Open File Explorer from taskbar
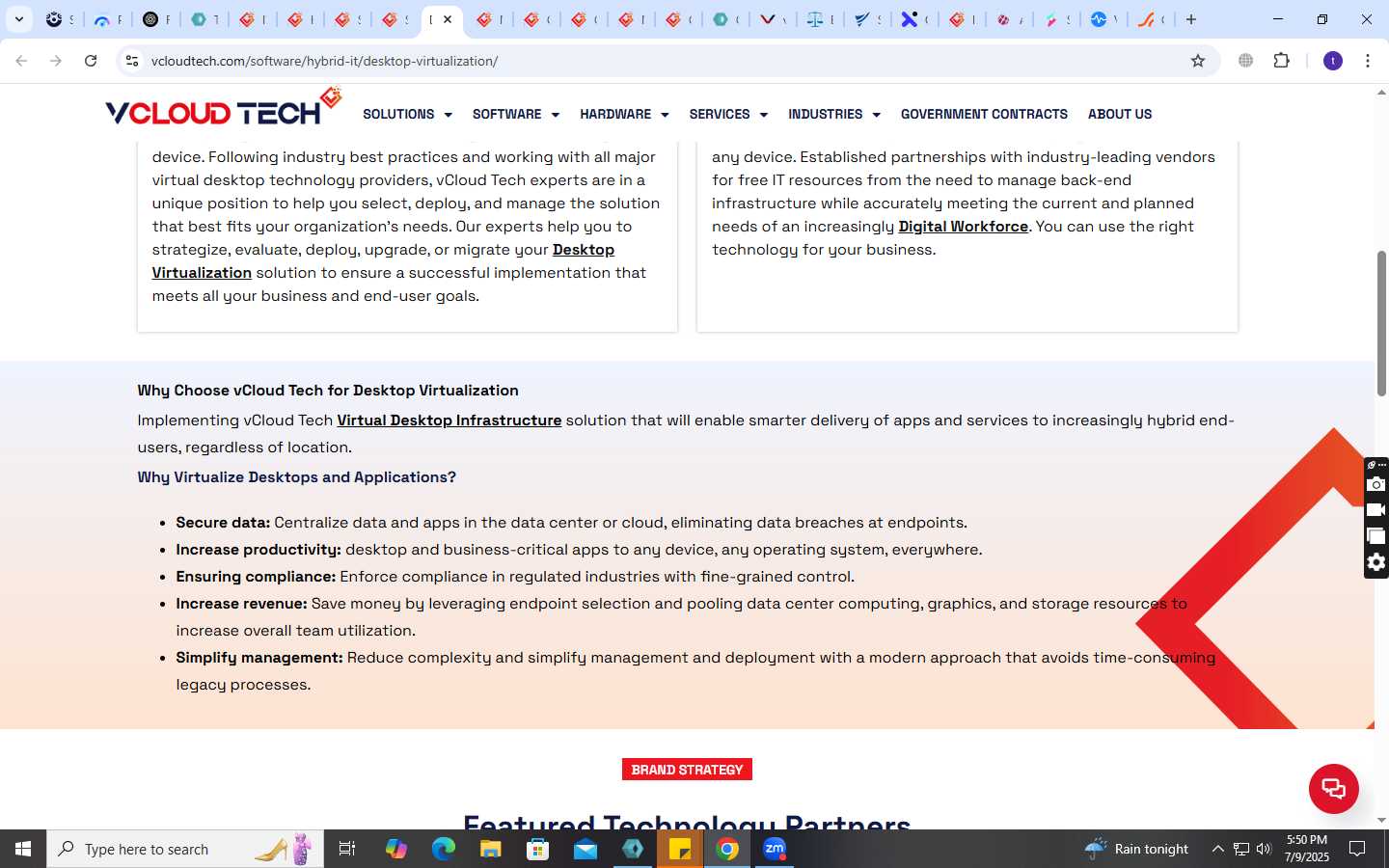 point(490,849)
